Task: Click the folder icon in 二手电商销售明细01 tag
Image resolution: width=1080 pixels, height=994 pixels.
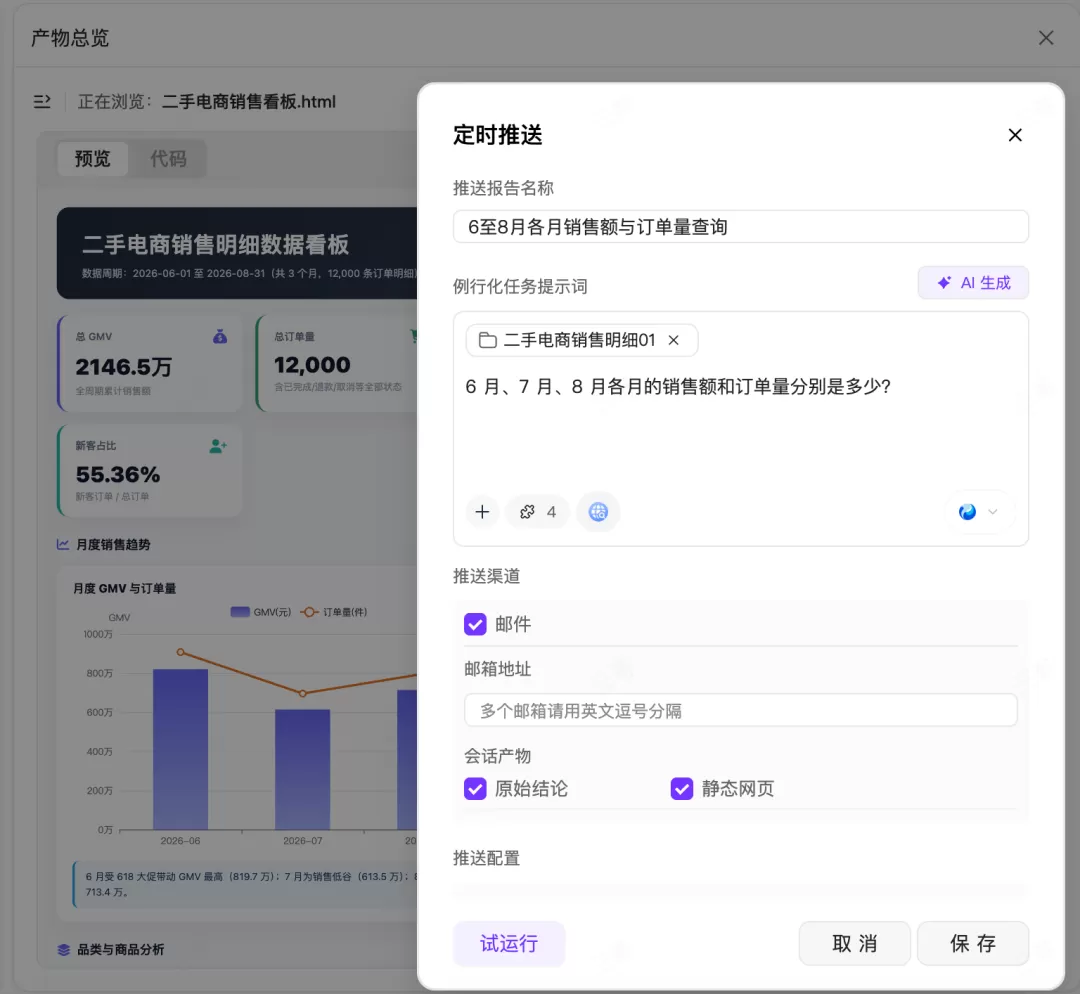Action: point(488,340)
